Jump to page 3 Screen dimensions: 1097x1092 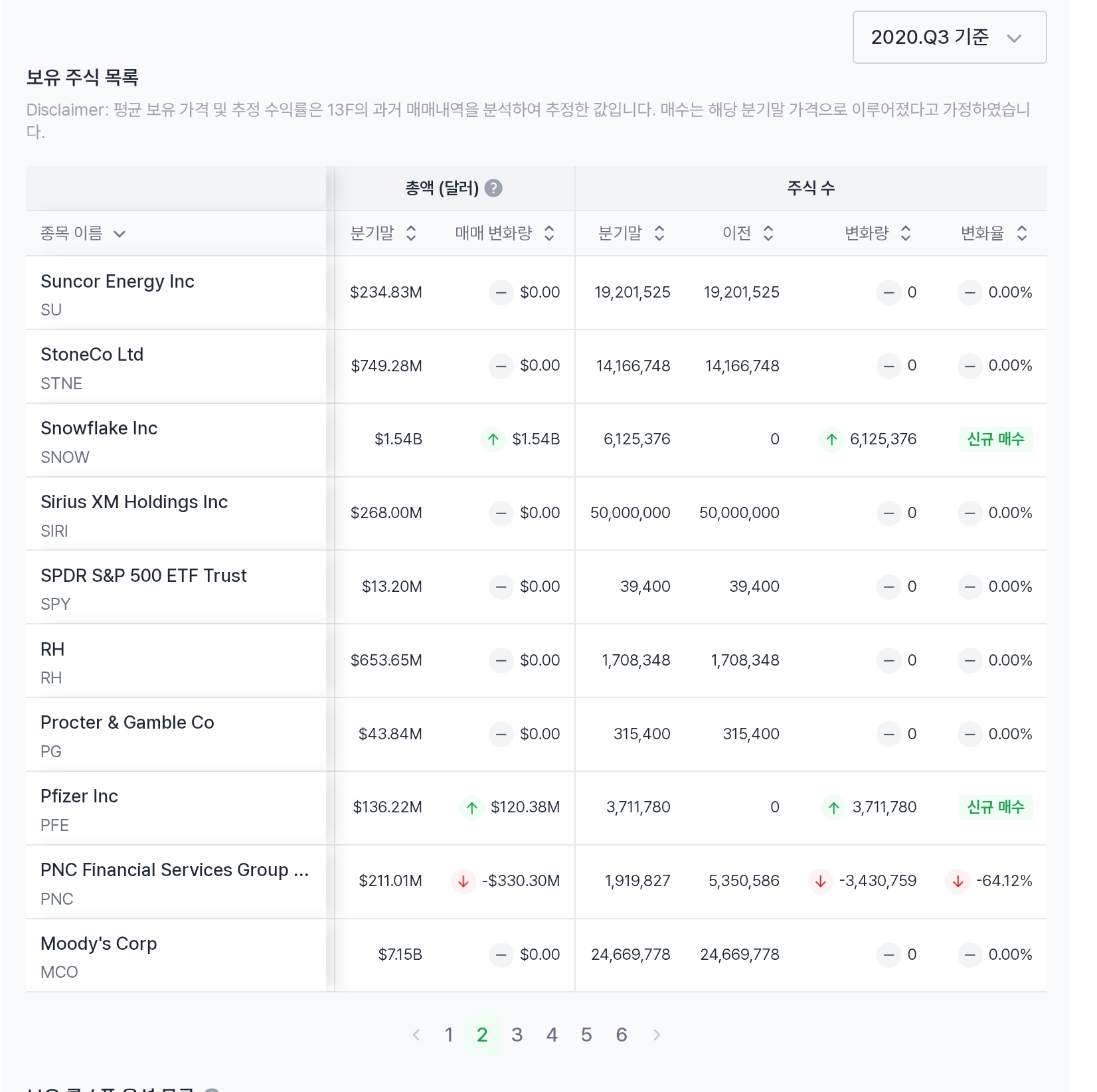tap(517, 1035)
